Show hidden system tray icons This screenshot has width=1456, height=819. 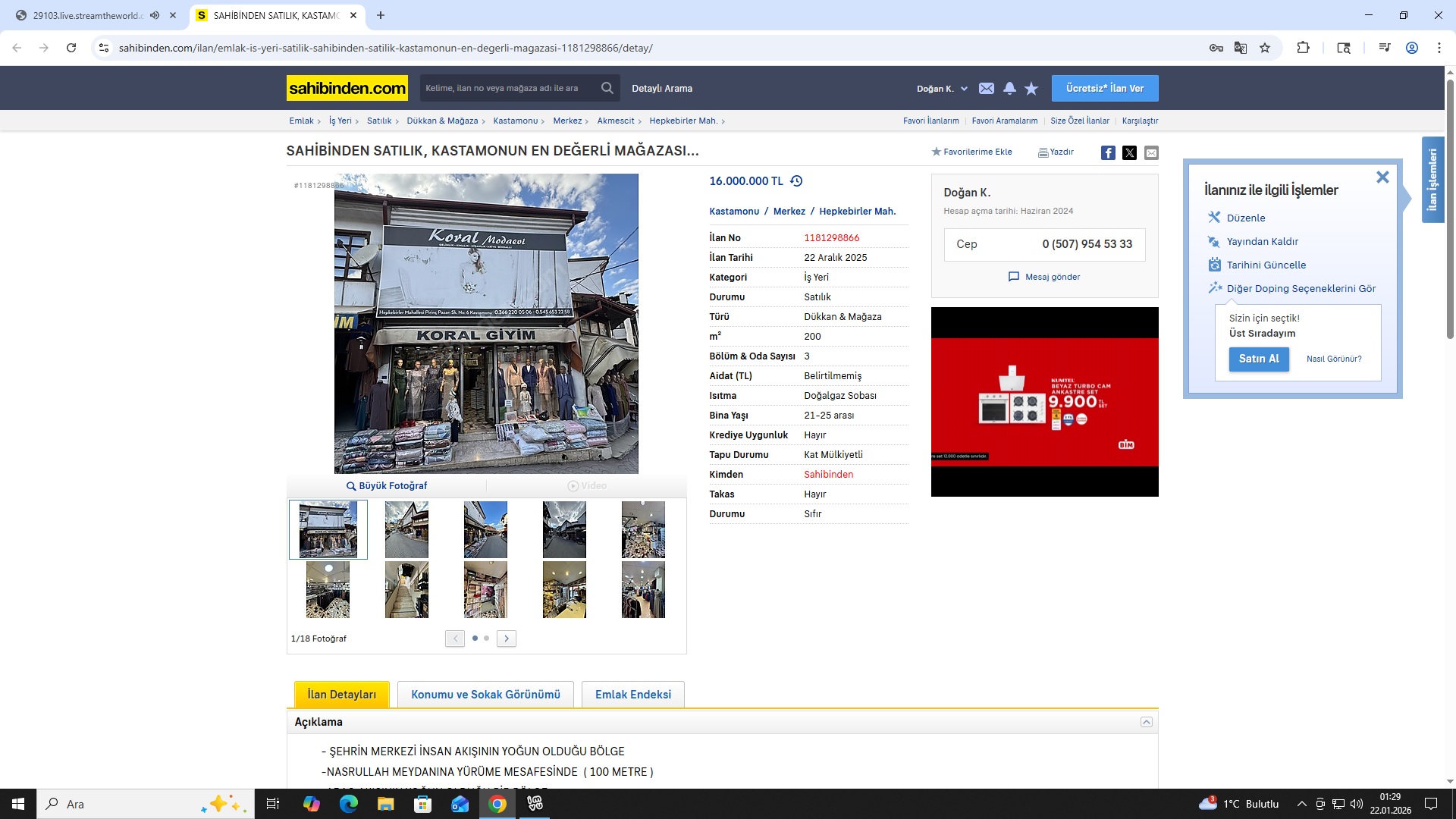(x=1302, y=804)
